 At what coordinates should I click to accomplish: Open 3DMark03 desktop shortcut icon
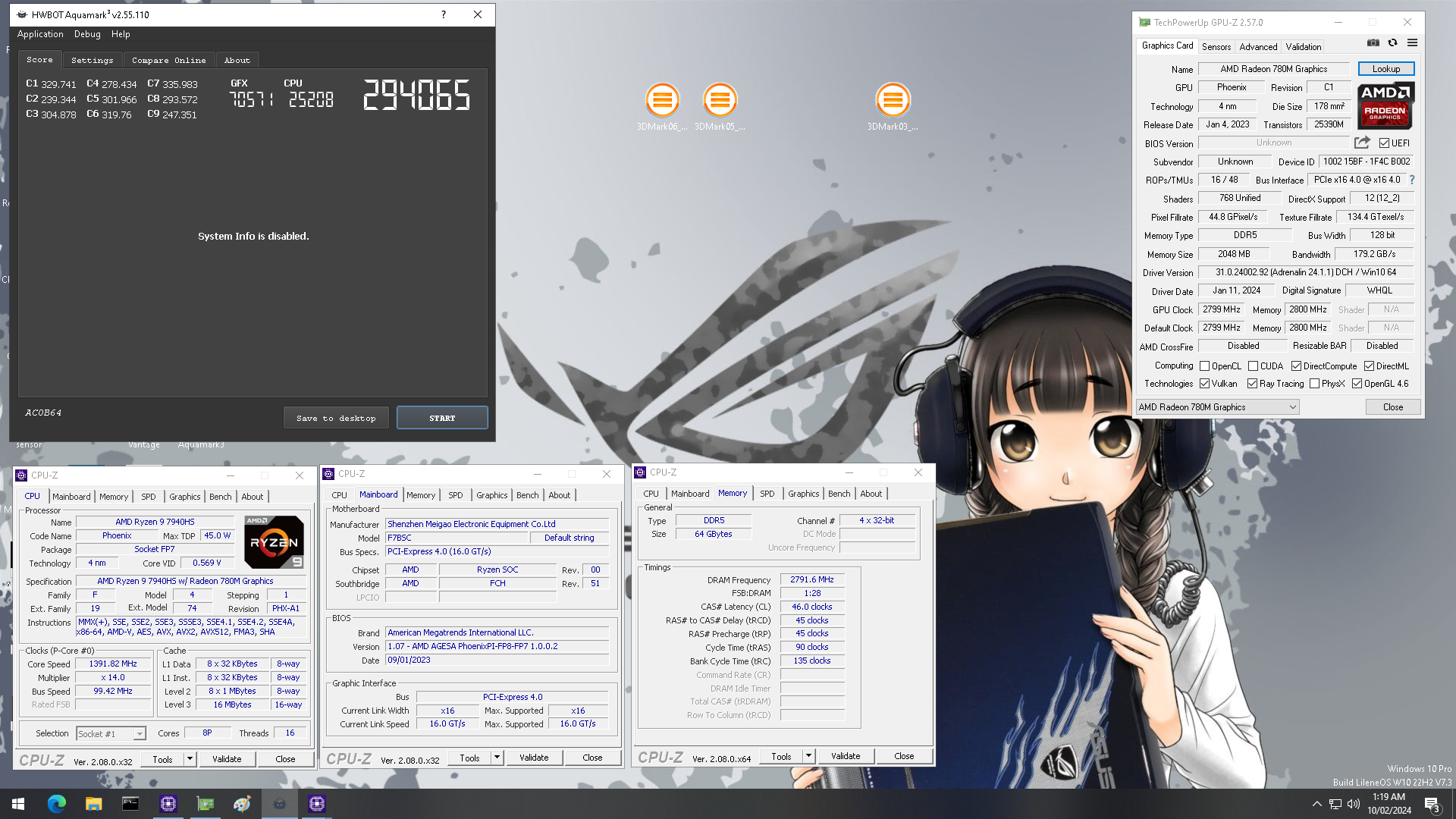[x=893, y=100]
